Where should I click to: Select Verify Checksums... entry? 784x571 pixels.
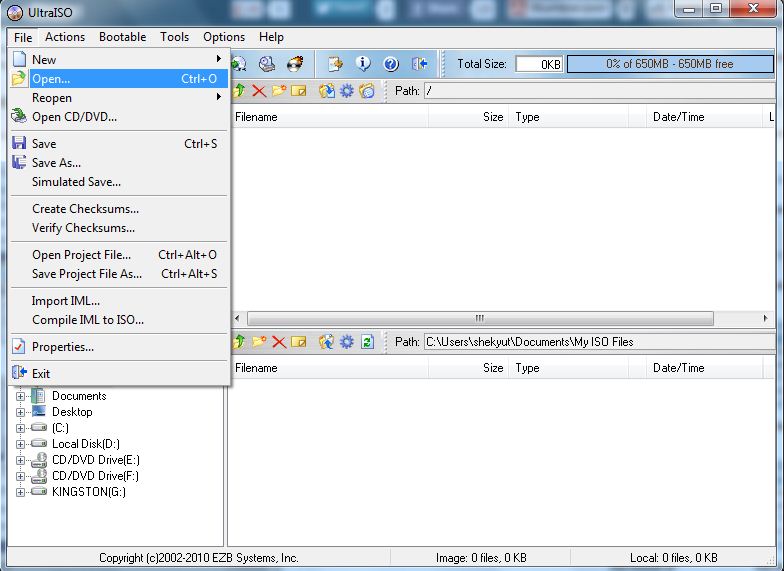click(x=119, y=228)
